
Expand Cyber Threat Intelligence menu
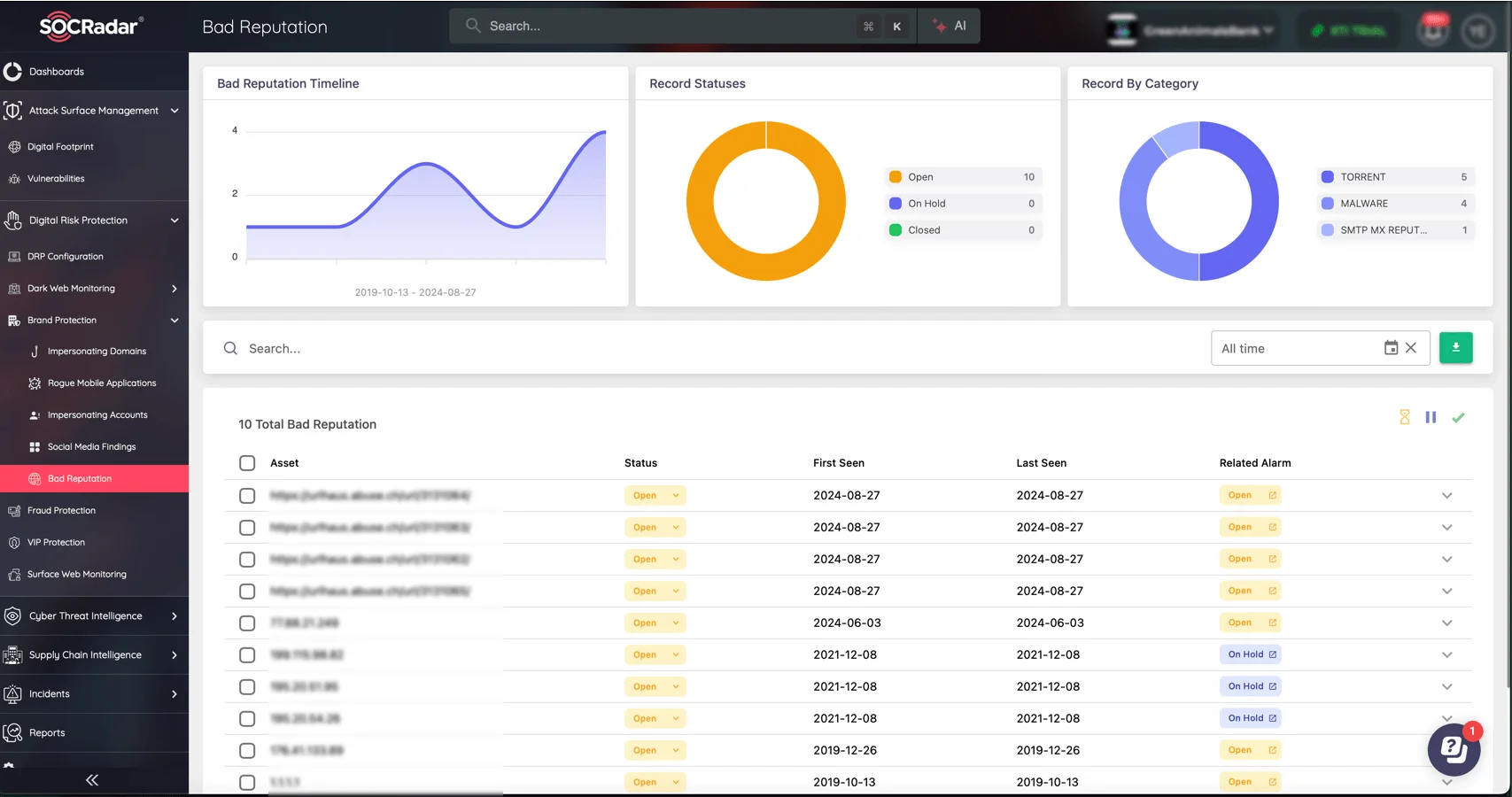pyautogui.click(x=174, y=616)
